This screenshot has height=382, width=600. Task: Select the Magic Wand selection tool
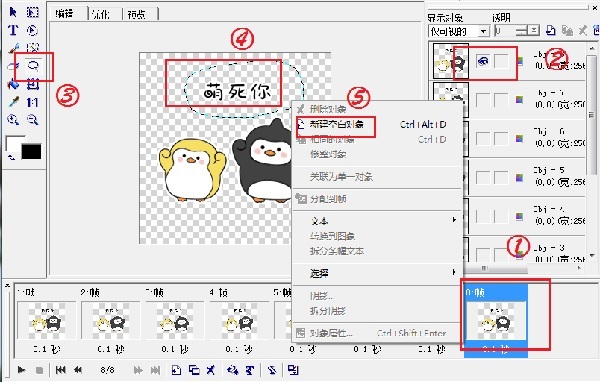[x=33, y=47]
